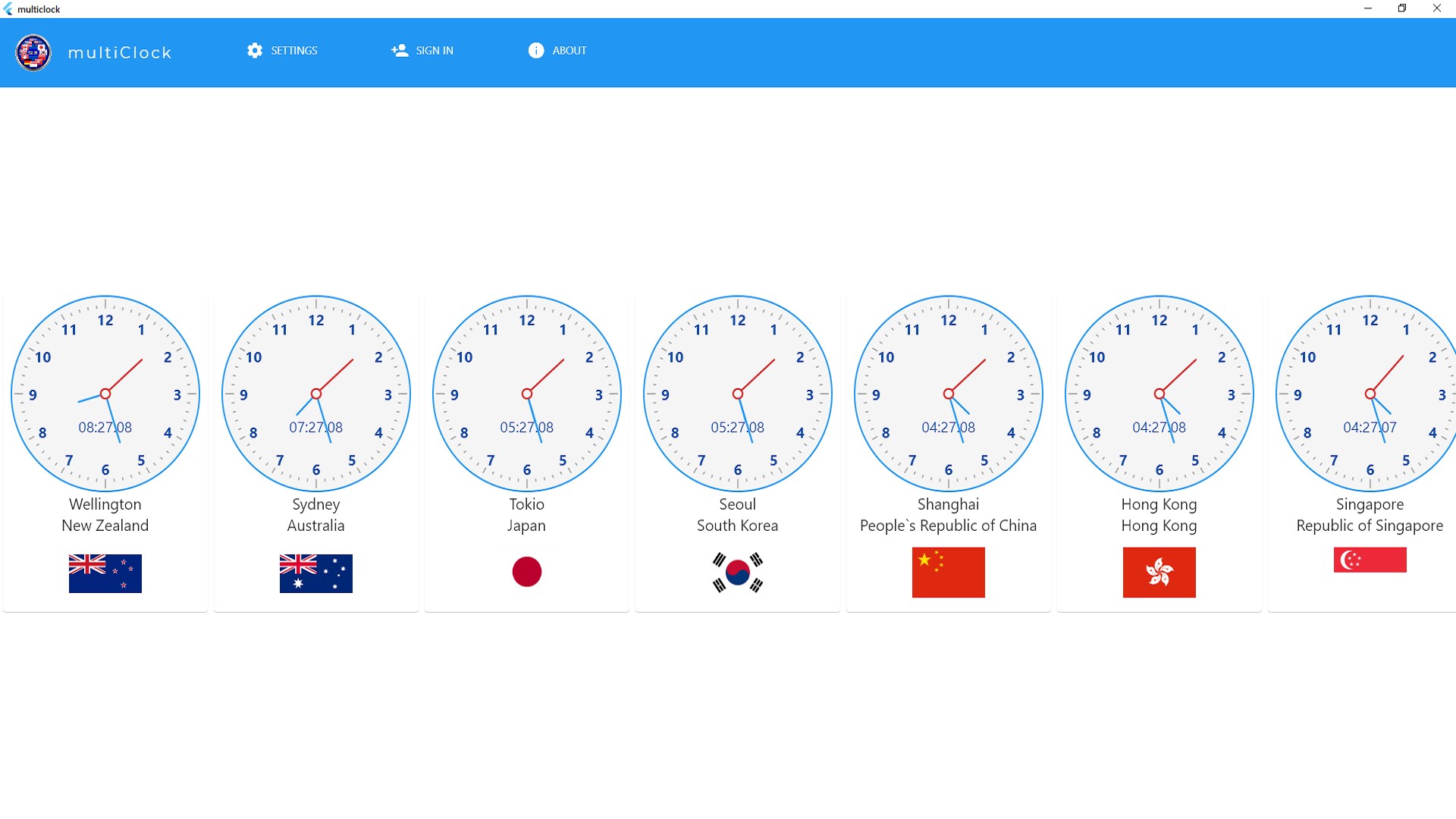Click the Settings gear icon
The height and width of the screenshot is (819, 1456).
[255, 51]
